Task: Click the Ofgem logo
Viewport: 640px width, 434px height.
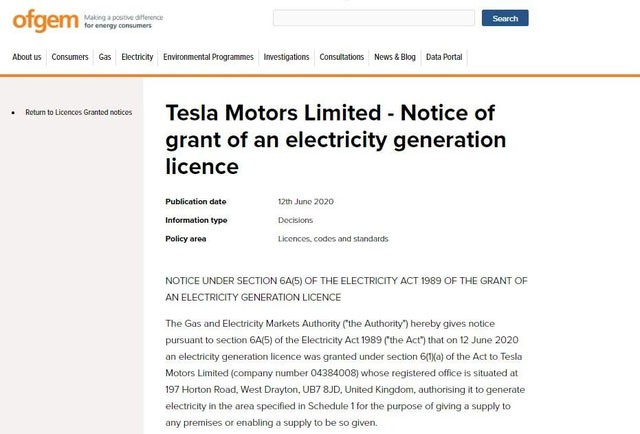Action: tap(40, 20)
